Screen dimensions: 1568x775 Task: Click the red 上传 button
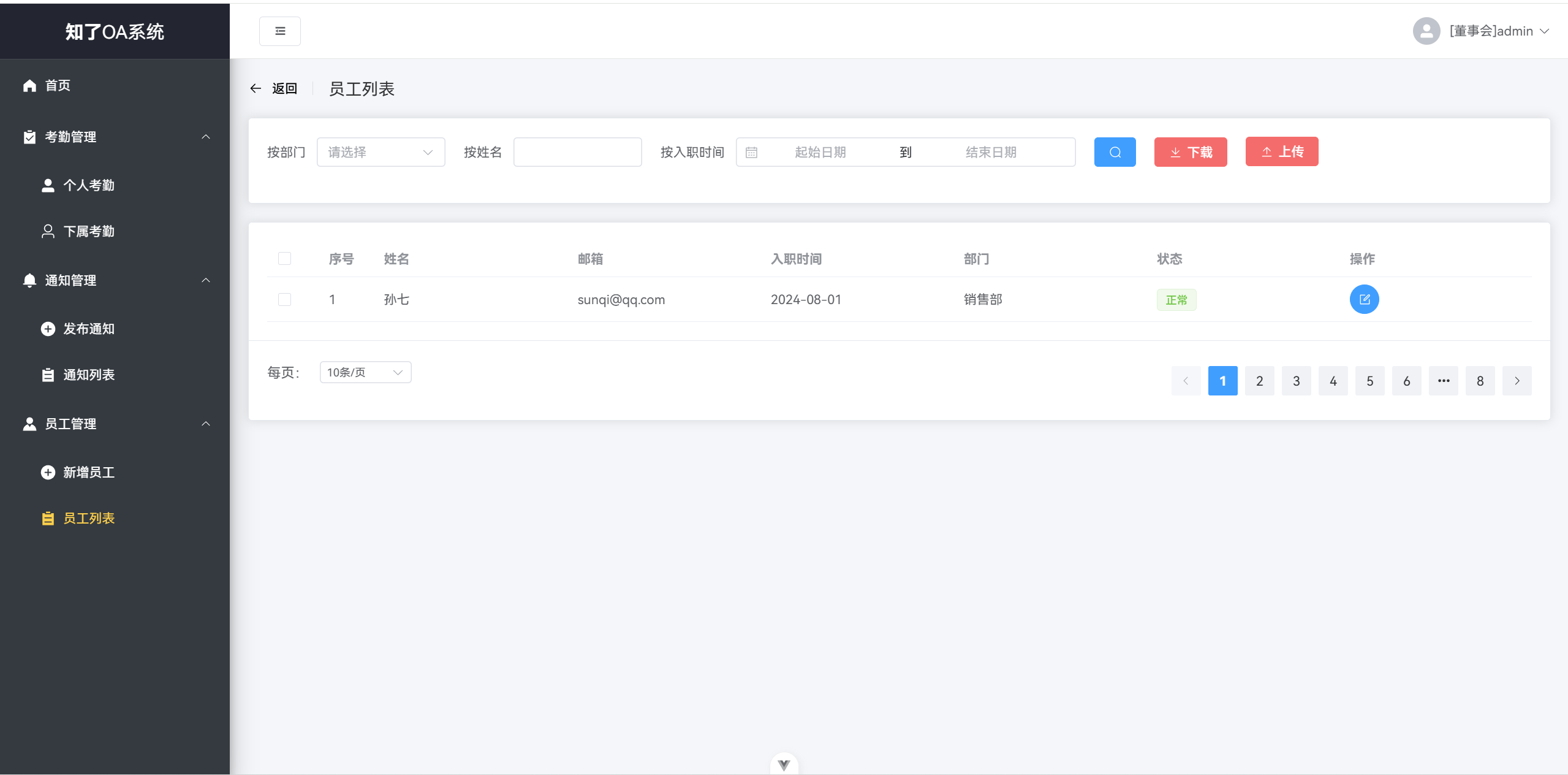click(1282, 151)
